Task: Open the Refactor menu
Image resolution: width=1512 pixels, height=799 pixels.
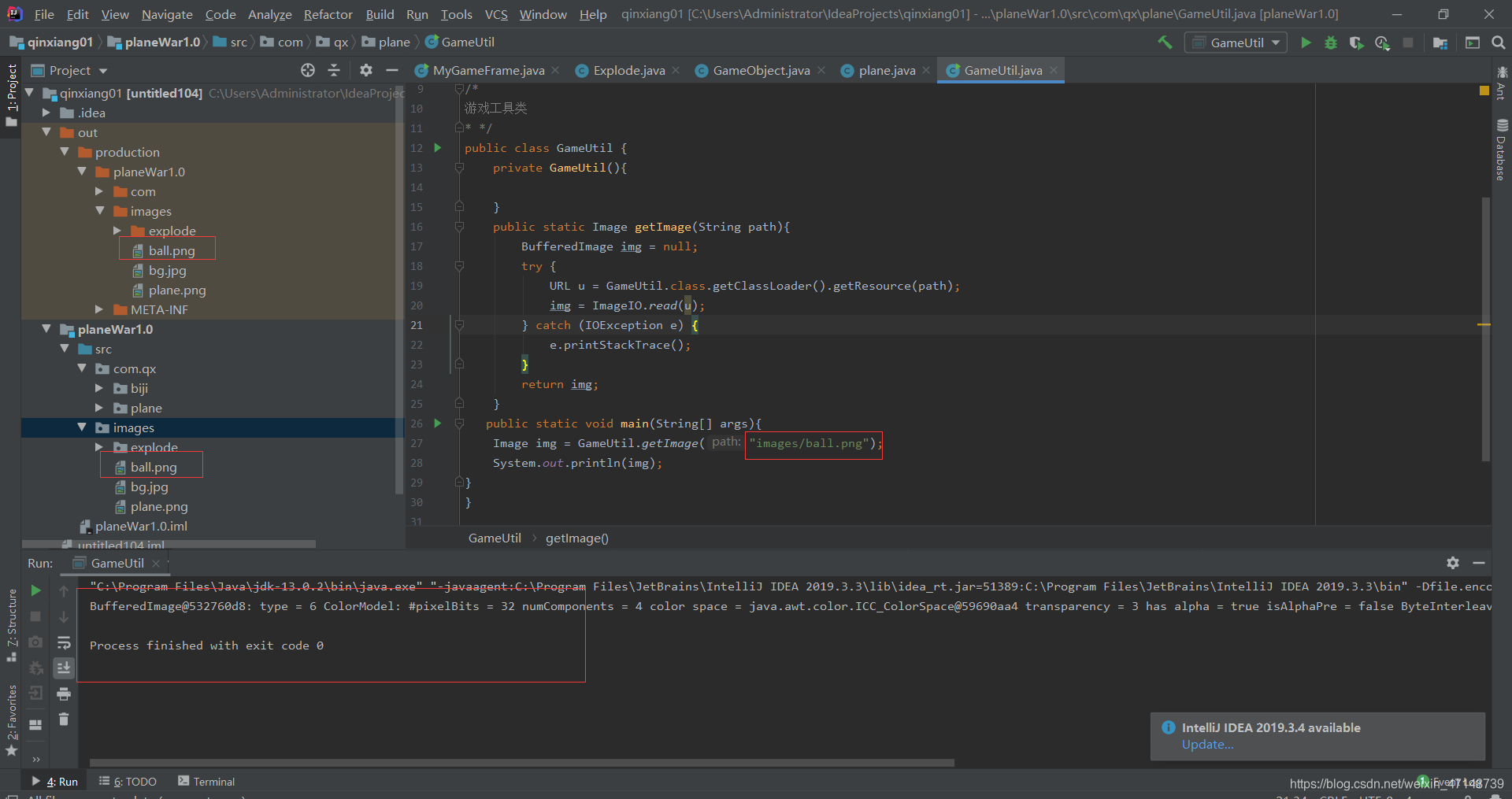Action: 328,14
